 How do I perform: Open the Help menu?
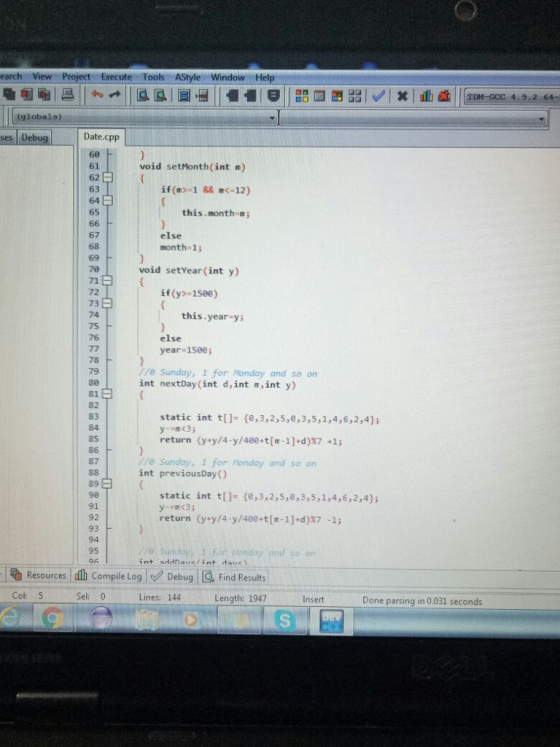click(265, 77)
